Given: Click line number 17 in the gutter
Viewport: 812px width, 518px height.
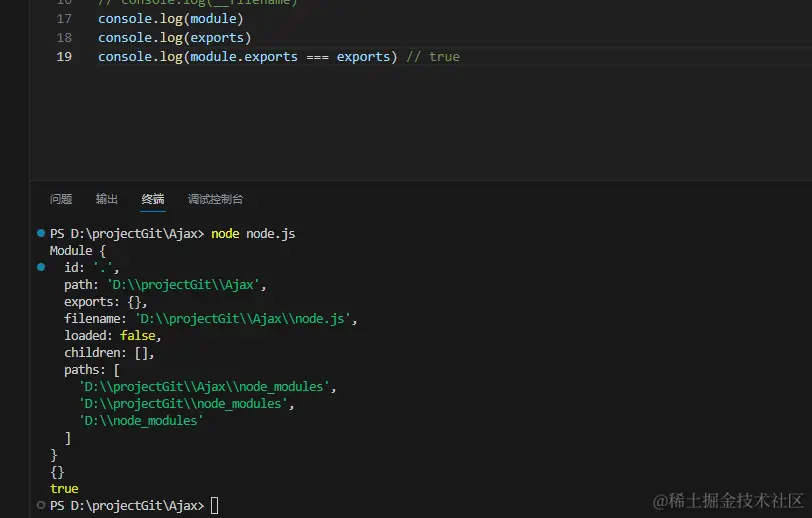Looking at the screenshot, I should click(64, 19).
